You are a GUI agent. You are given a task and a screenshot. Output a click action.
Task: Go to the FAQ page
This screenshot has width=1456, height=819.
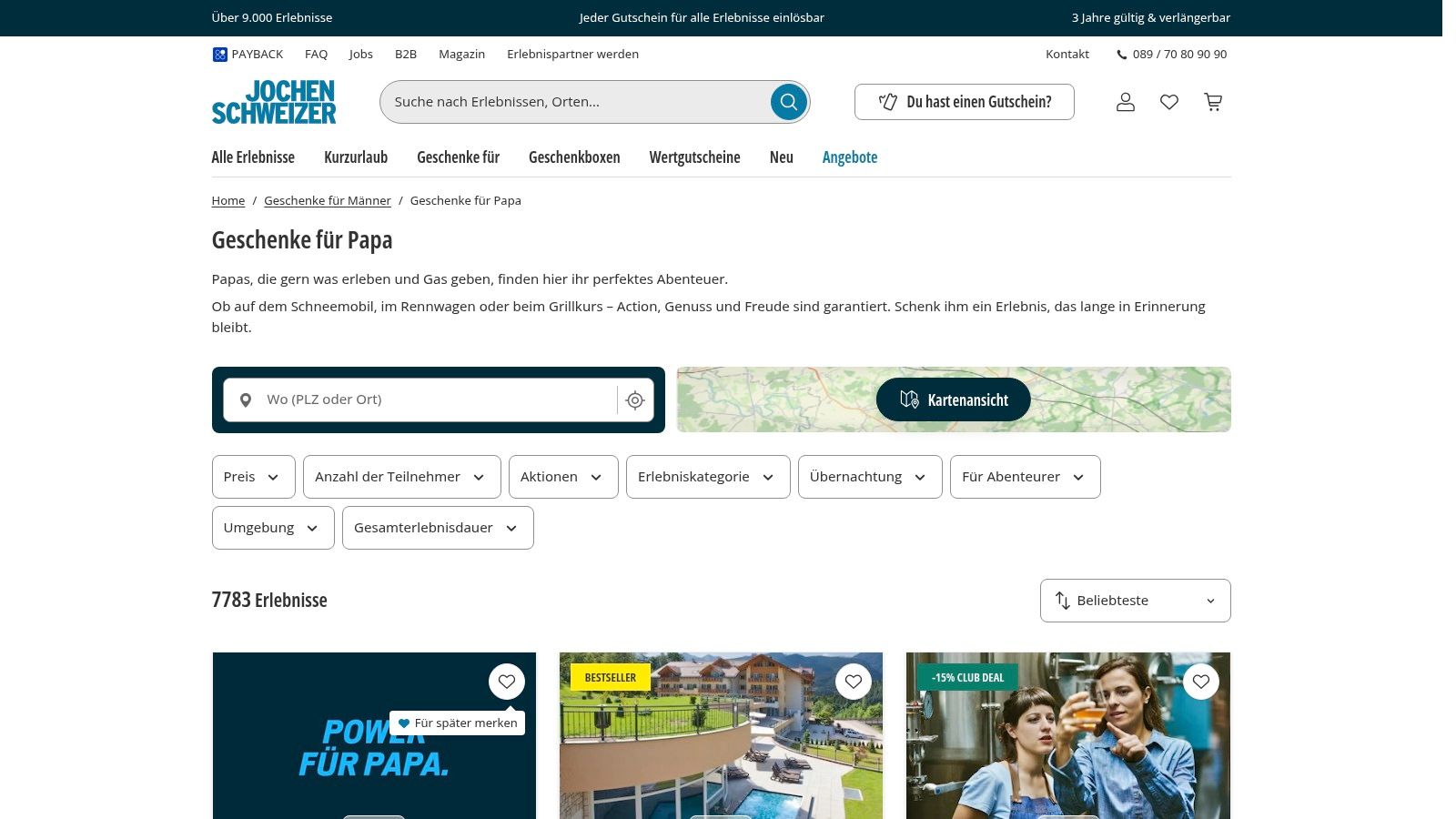click(x=317, y=55)
